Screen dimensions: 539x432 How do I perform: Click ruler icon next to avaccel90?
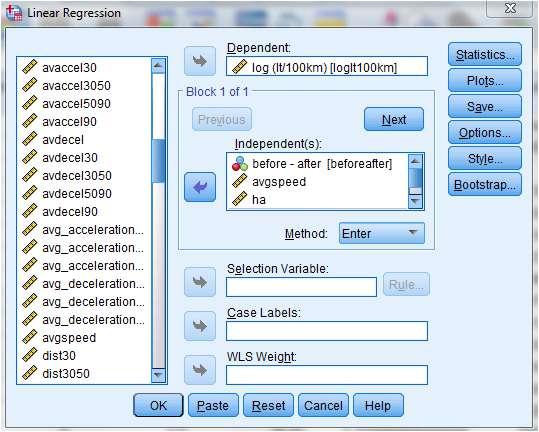[x=30, y=121]
